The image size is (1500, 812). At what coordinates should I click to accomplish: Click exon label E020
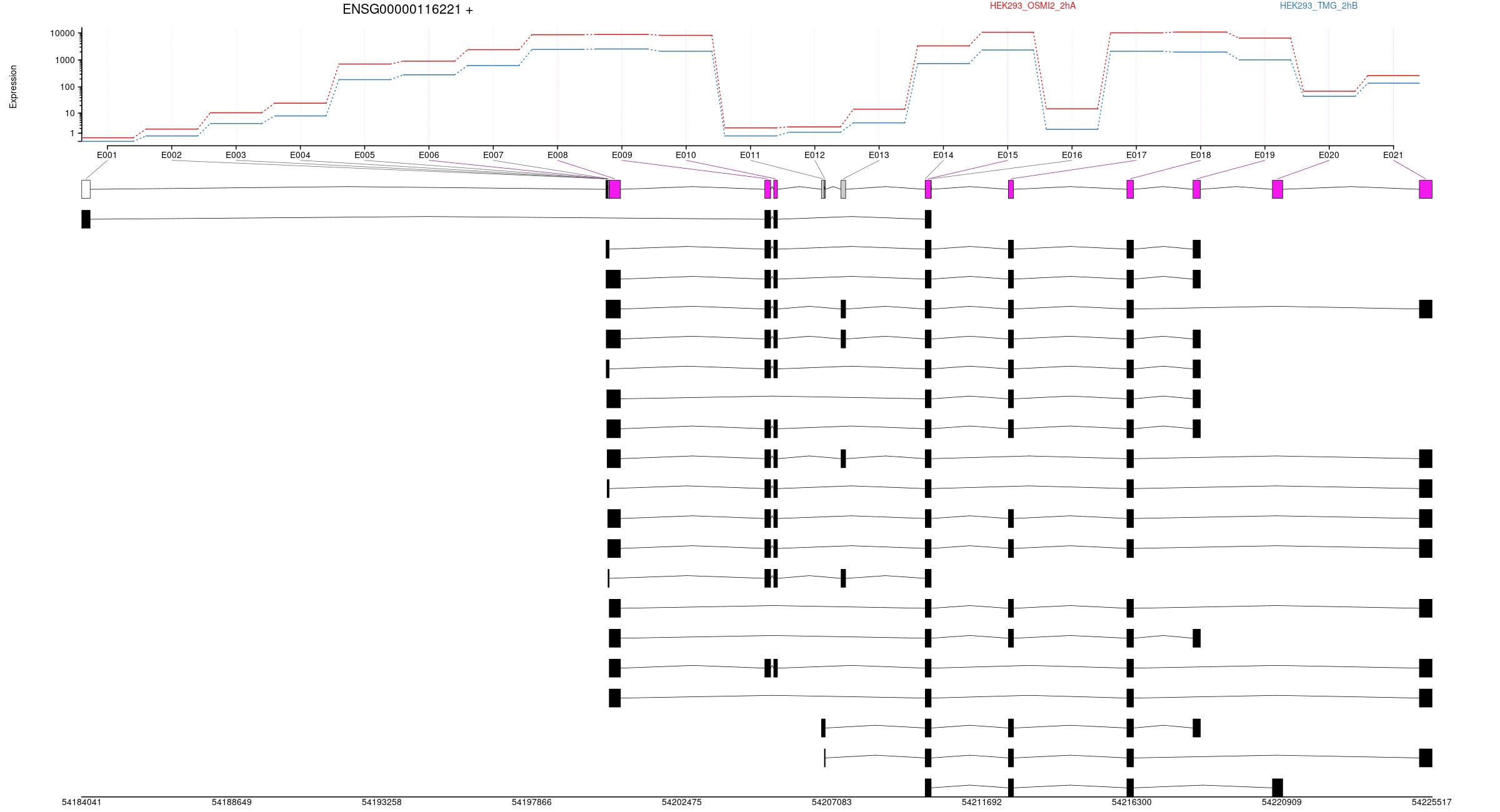1329,155
